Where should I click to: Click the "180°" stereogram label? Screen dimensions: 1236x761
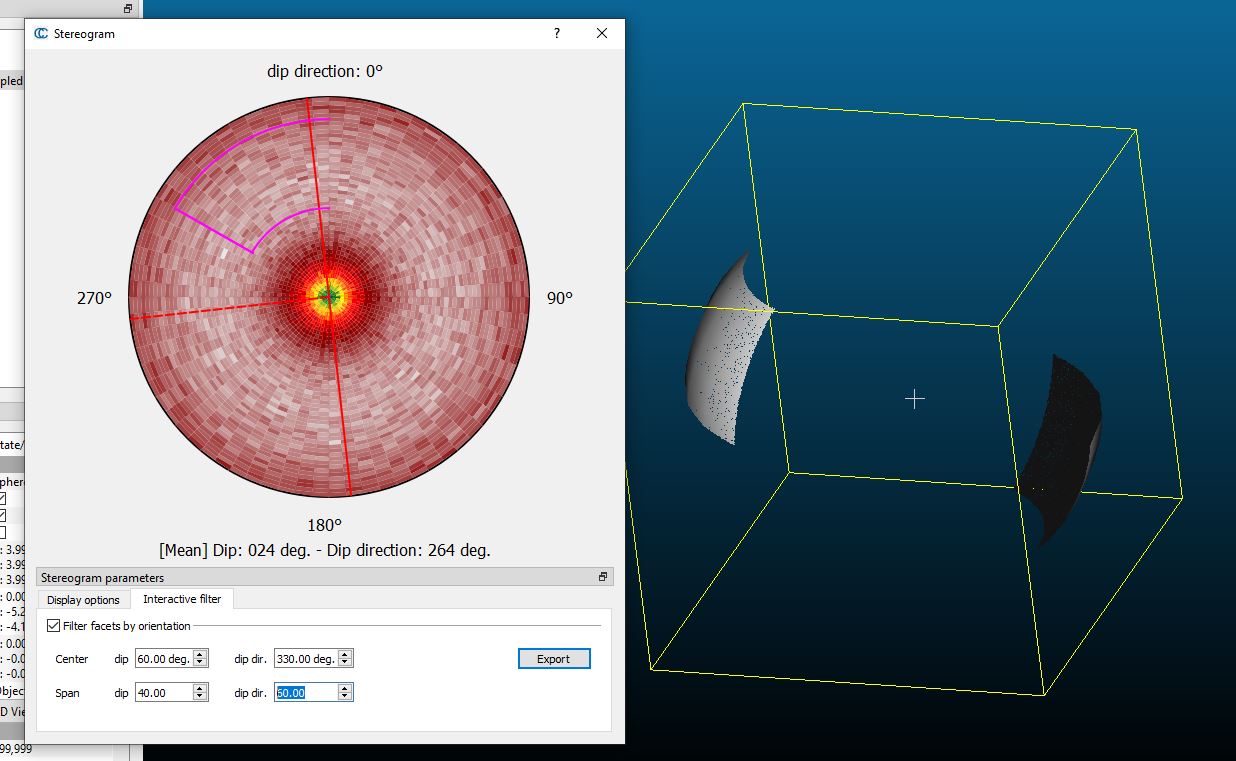[324, 525]
